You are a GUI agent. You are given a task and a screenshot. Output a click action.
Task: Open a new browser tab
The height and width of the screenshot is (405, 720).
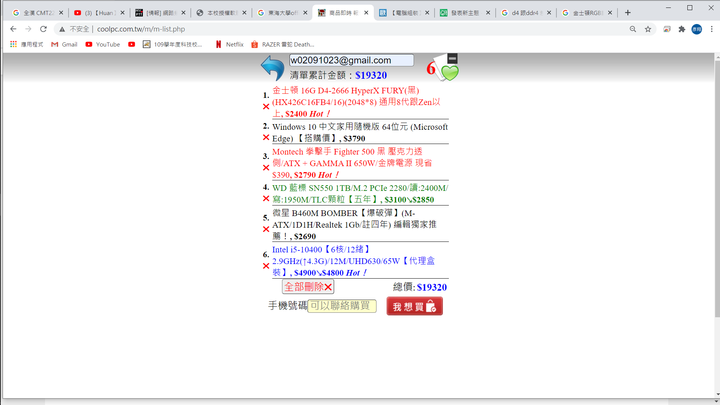628,13
